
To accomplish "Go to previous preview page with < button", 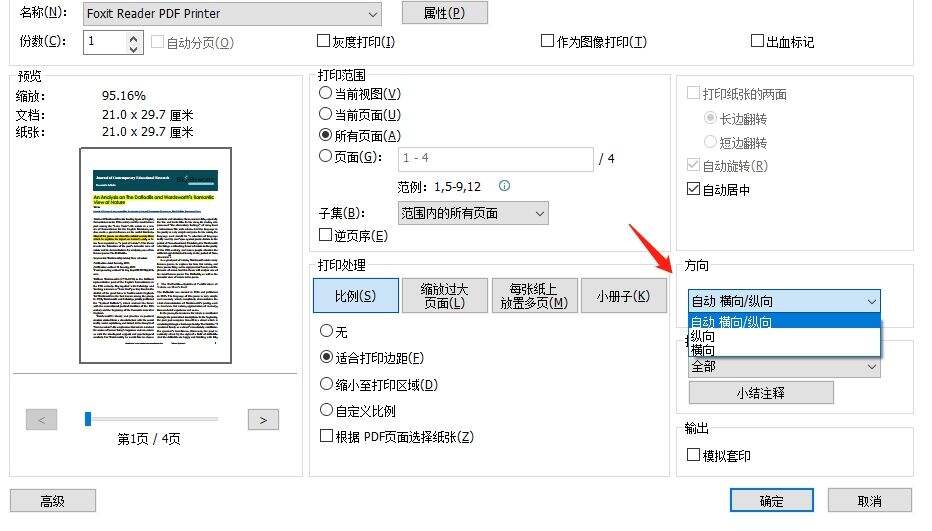I will point(42,420).
